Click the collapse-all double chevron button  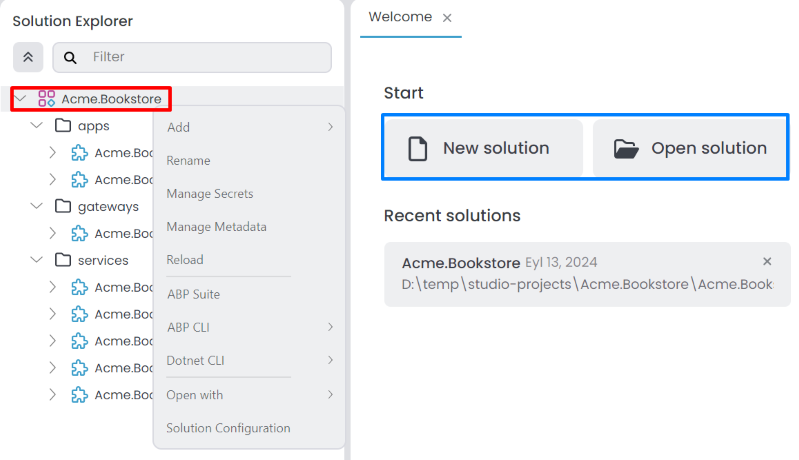[x=28, y=57]
